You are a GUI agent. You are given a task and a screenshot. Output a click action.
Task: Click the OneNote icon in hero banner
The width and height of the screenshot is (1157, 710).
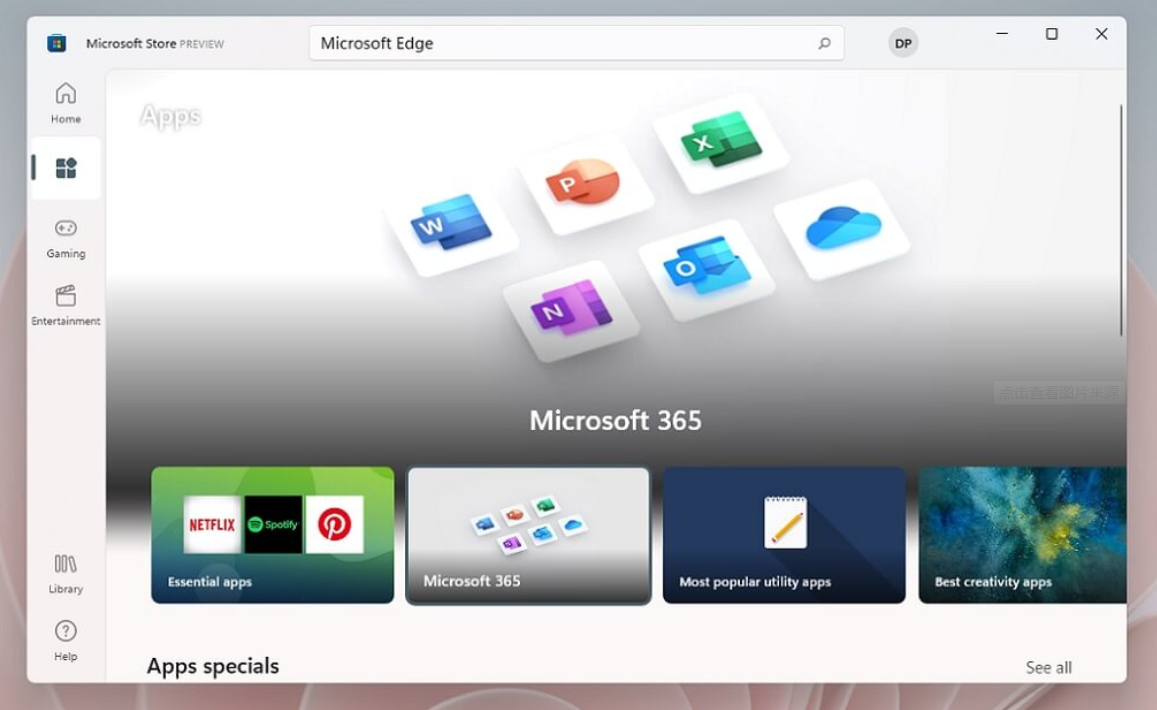pos(571,309)
